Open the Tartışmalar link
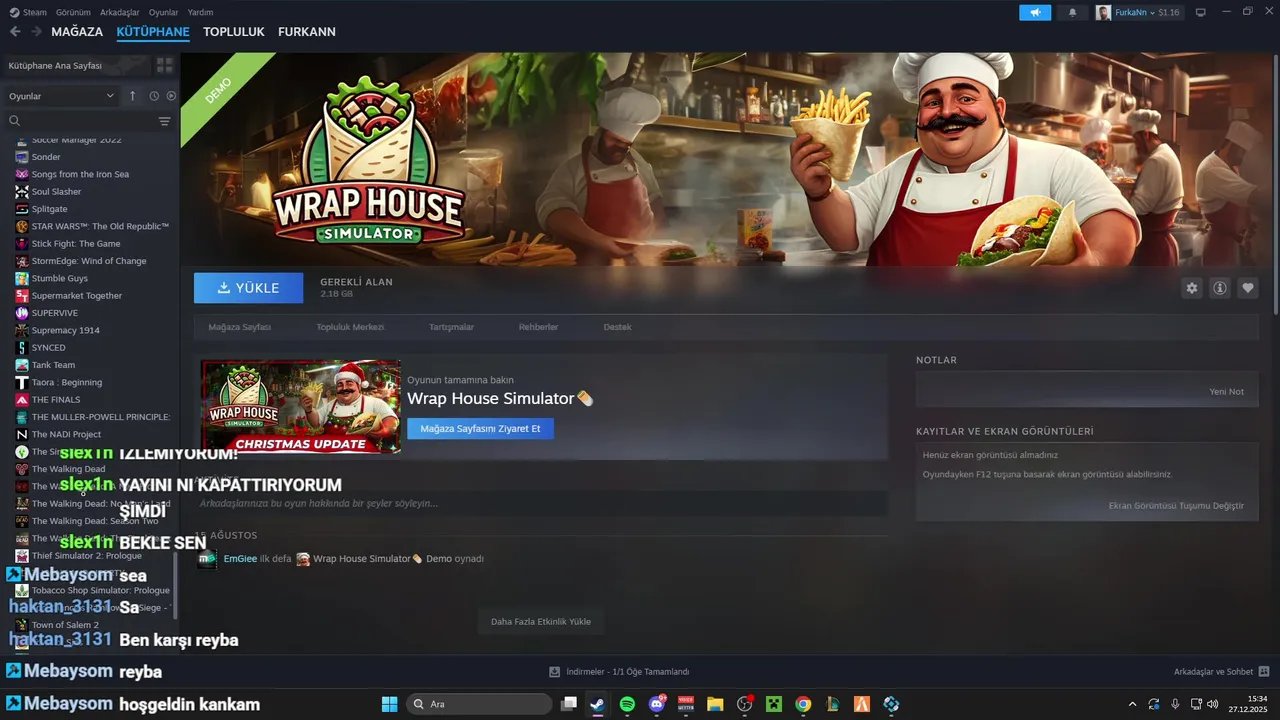The image size is (1280, 720). (x=451, y=327)
